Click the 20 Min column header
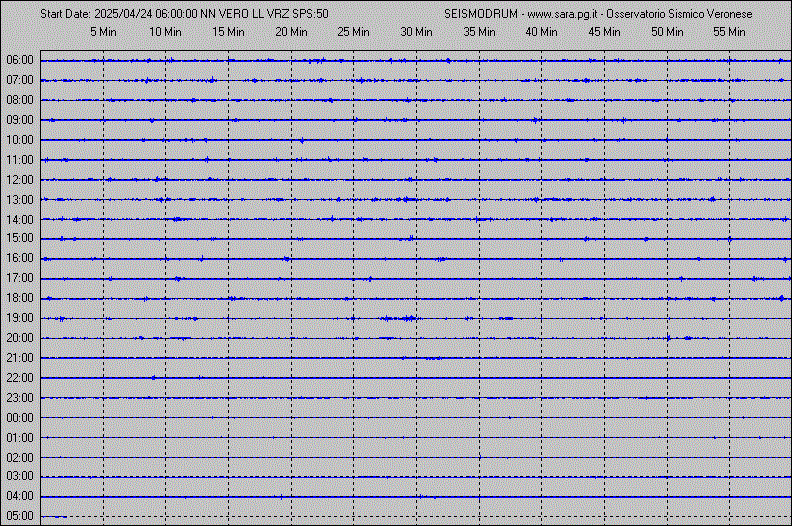The width and height of the screenshot is (792, 526). click(291, 32)
